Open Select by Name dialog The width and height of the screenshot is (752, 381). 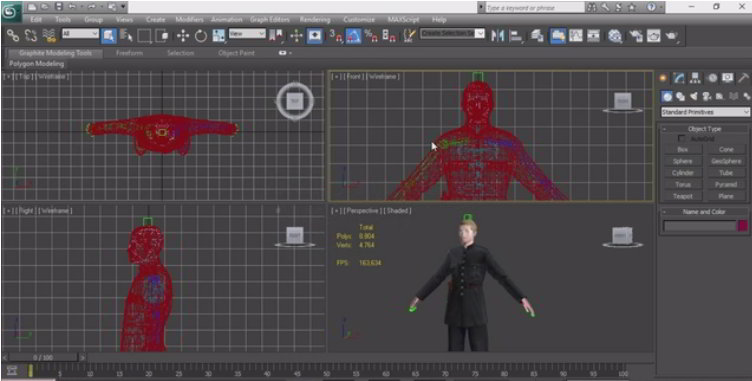click(126, 36)
